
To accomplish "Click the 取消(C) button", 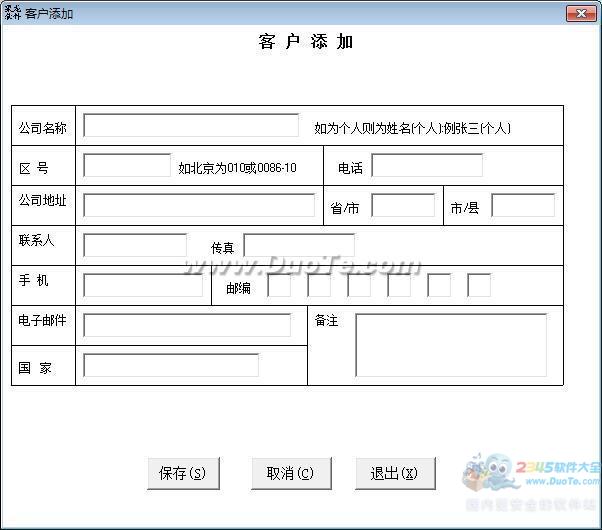I will 291,473.
